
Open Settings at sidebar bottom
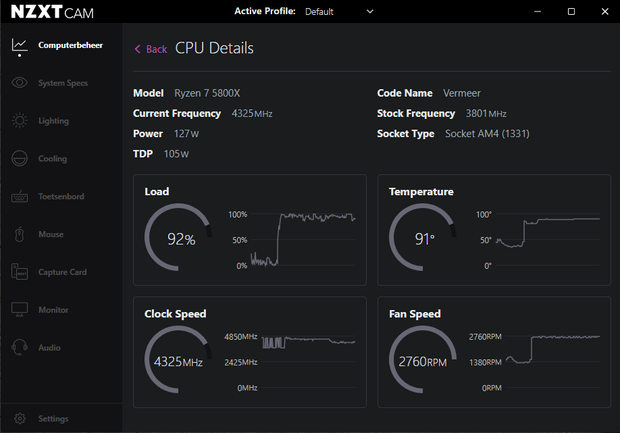(x=53, y=418)
